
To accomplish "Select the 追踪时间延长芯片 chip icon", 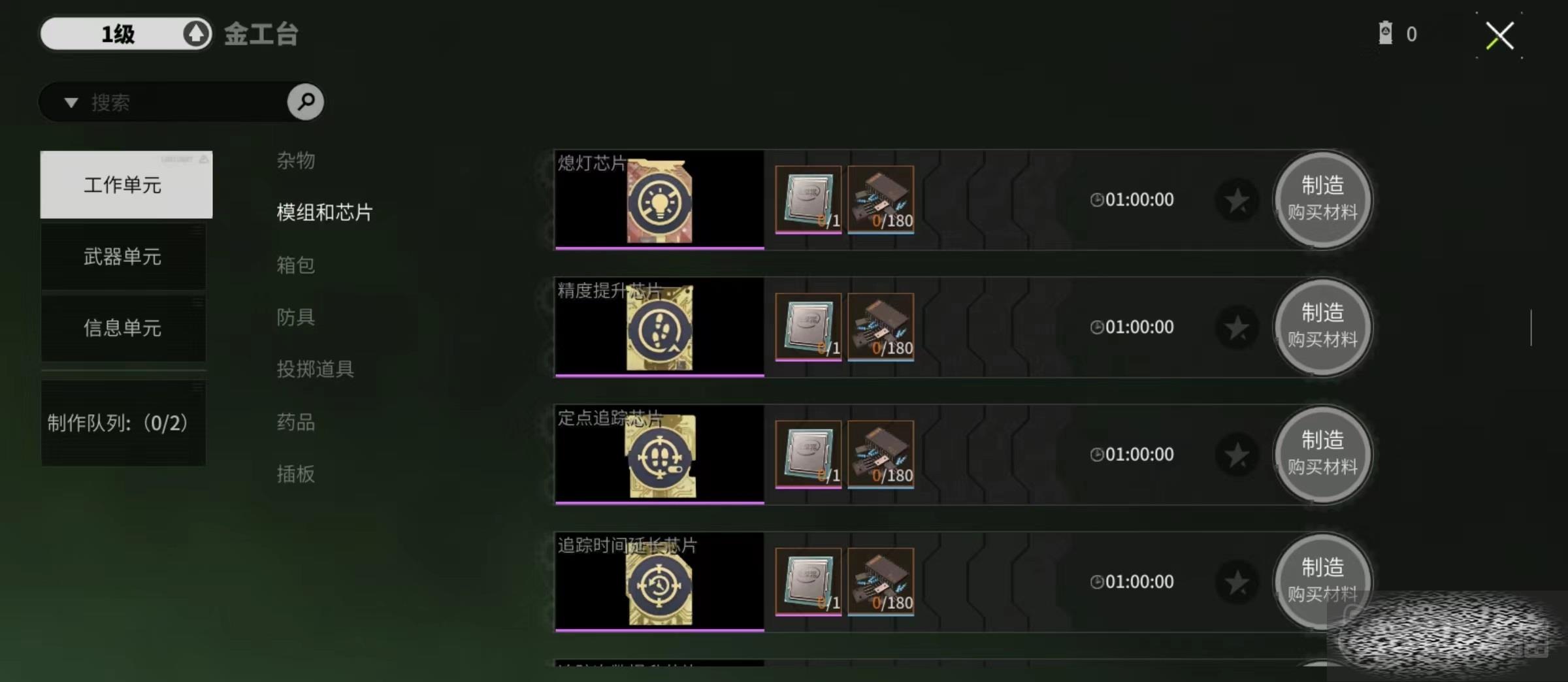I will click(x=659, y=583).
